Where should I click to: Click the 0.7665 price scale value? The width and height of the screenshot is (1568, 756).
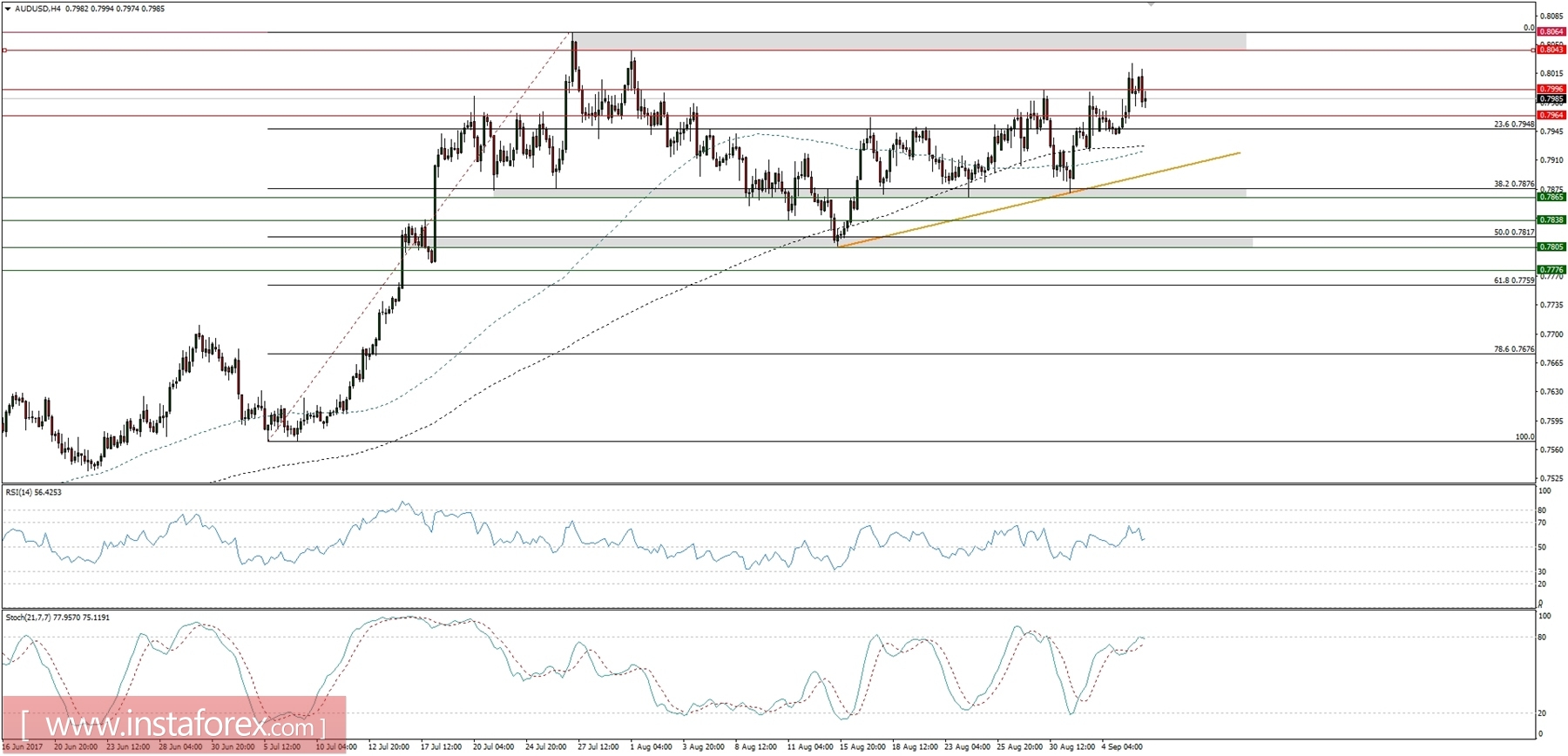[x=1552, y=363]
